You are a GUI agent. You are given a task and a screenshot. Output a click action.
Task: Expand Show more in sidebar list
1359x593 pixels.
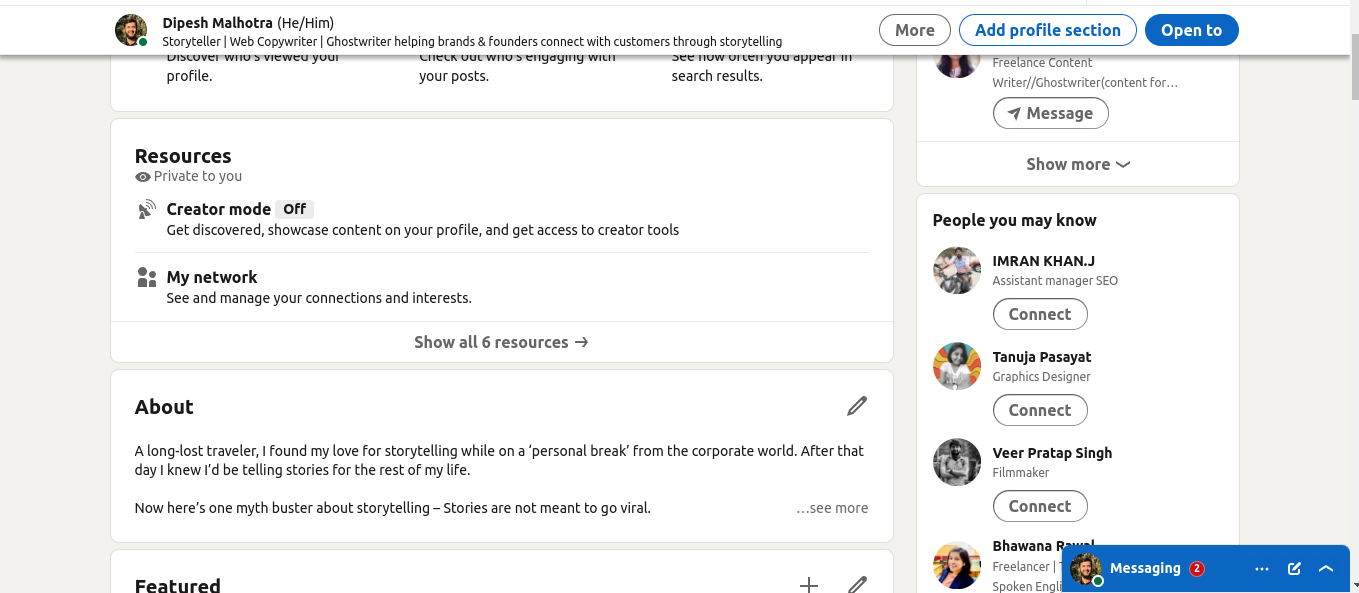coord(1078,164)
